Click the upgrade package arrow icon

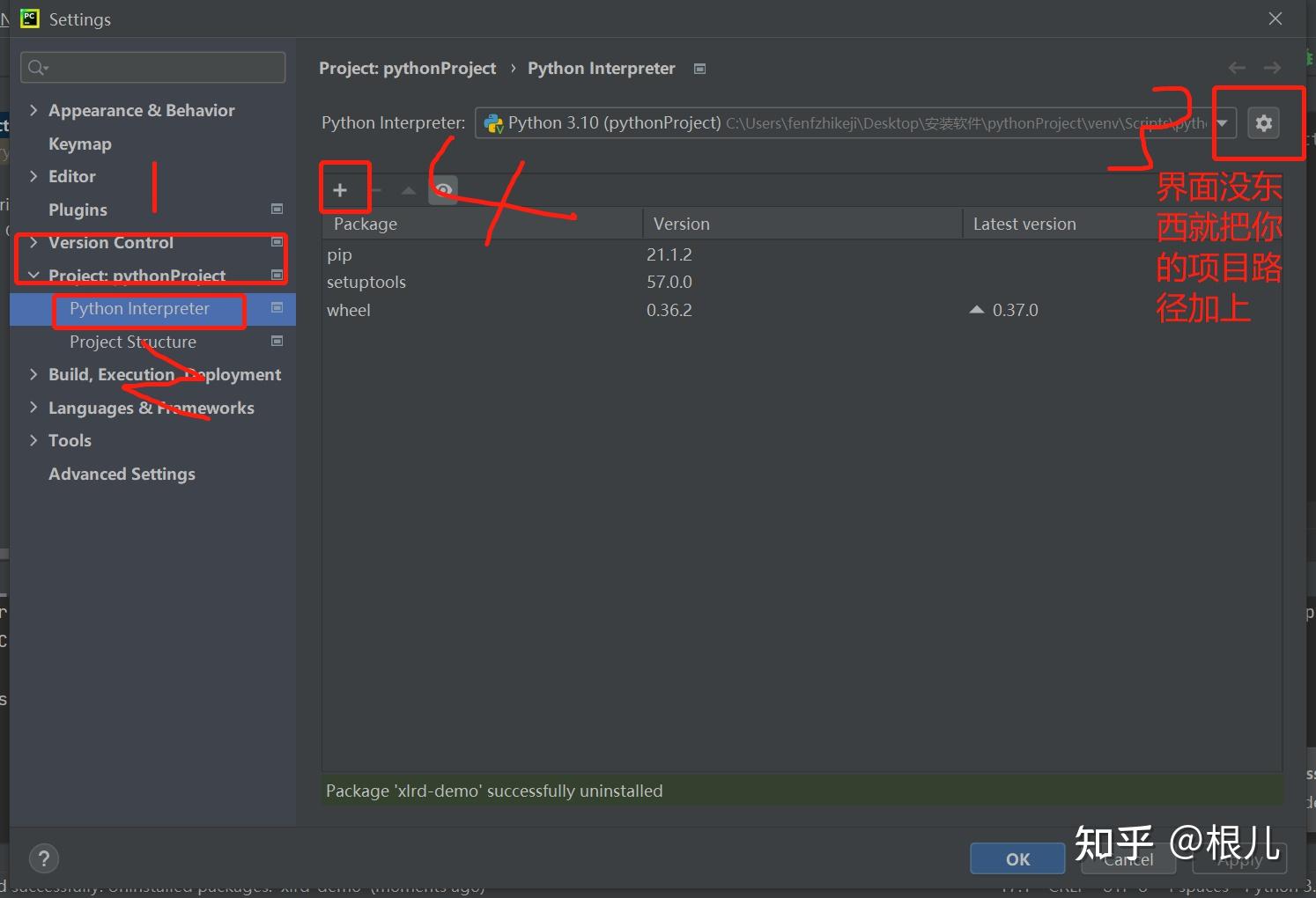pyautogui.click(x=409, y=190)
